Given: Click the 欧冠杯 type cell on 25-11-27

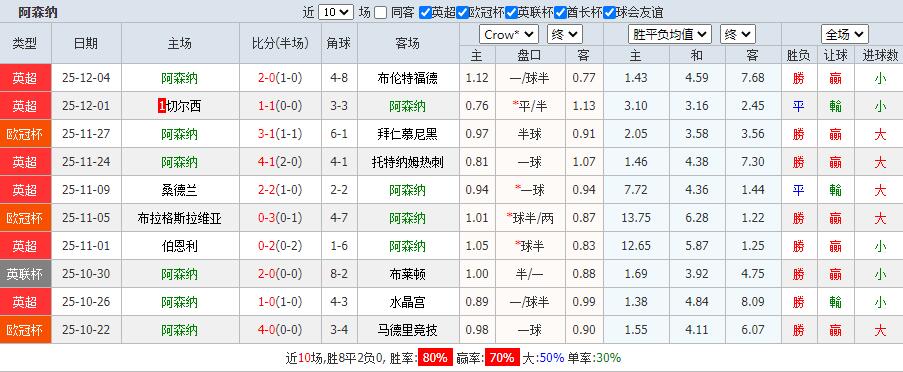Looking at the screenshot, I should tap(25, 134).
